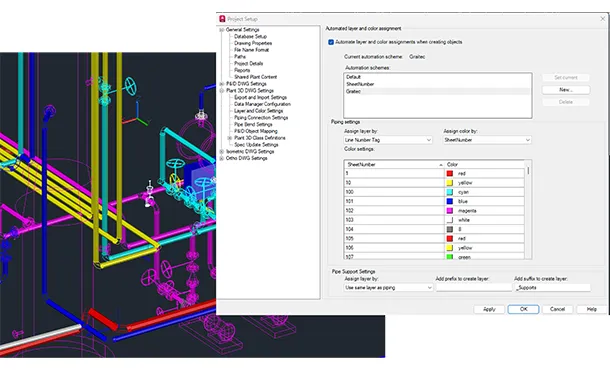Select Database Setup in the tree
Screen dimensions: 610x370
pyautogui.click(x=250, y=36)
